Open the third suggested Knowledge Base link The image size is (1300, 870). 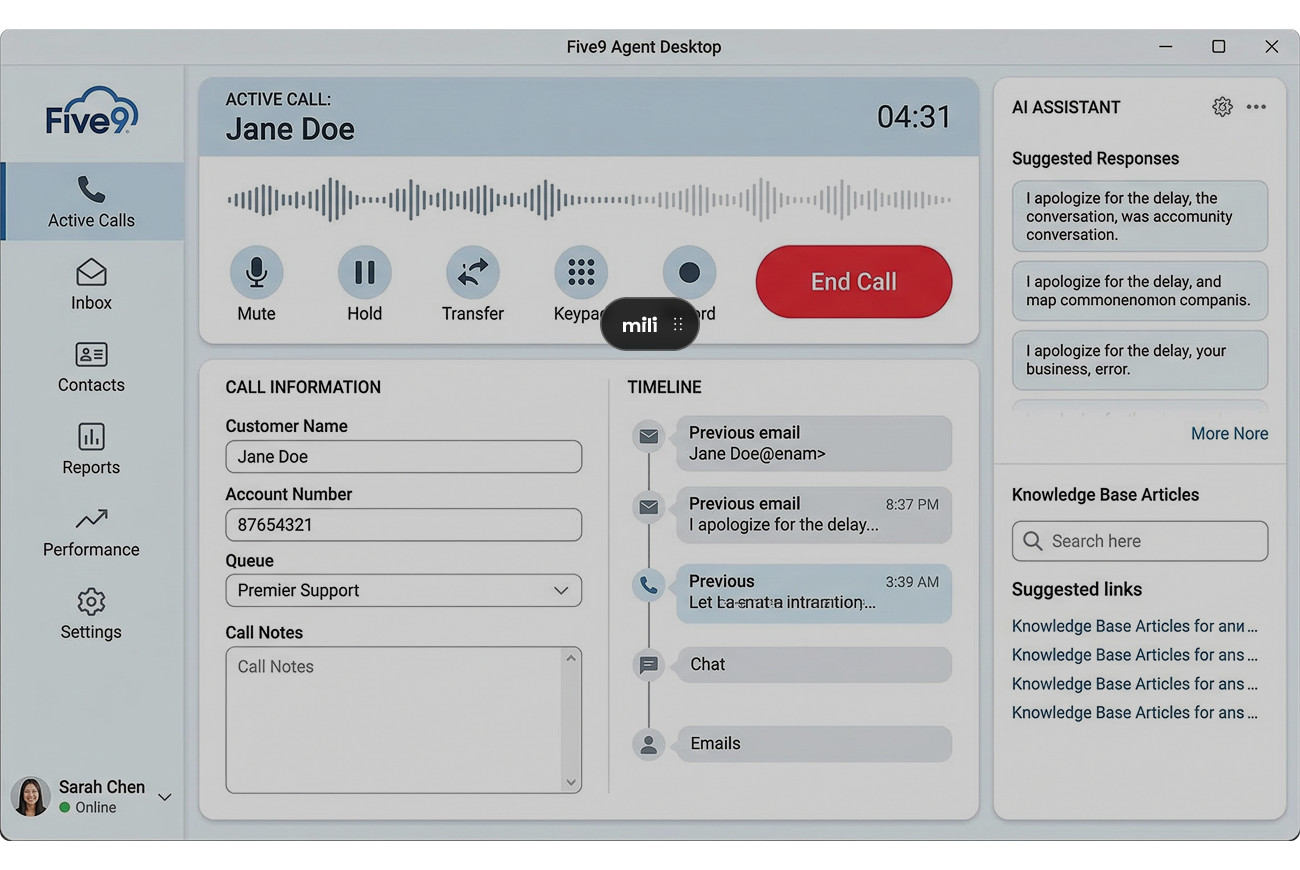pyautogui.click(x=1135, y=684)
